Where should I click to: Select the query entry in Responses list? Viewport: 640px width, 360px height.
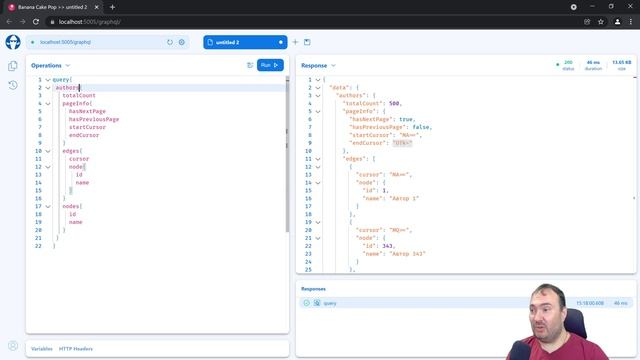(466, 303)
